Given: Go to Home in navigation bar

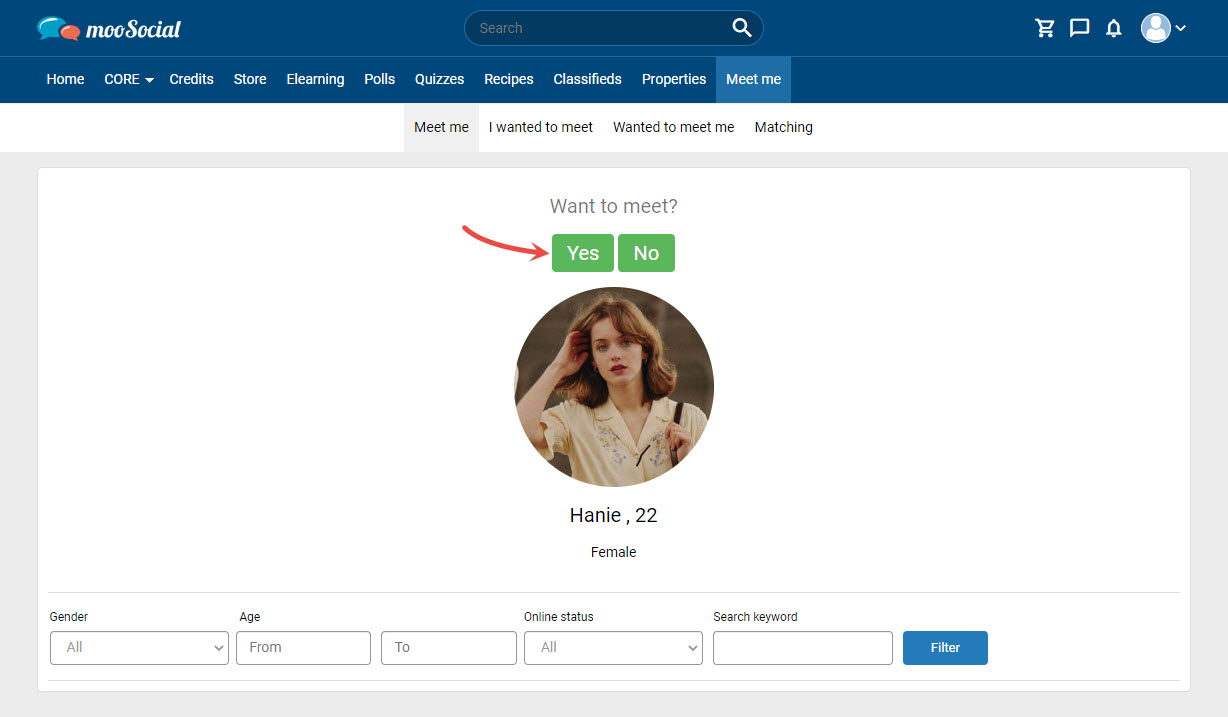Looking at the screenshot, I should click(65, 79).
